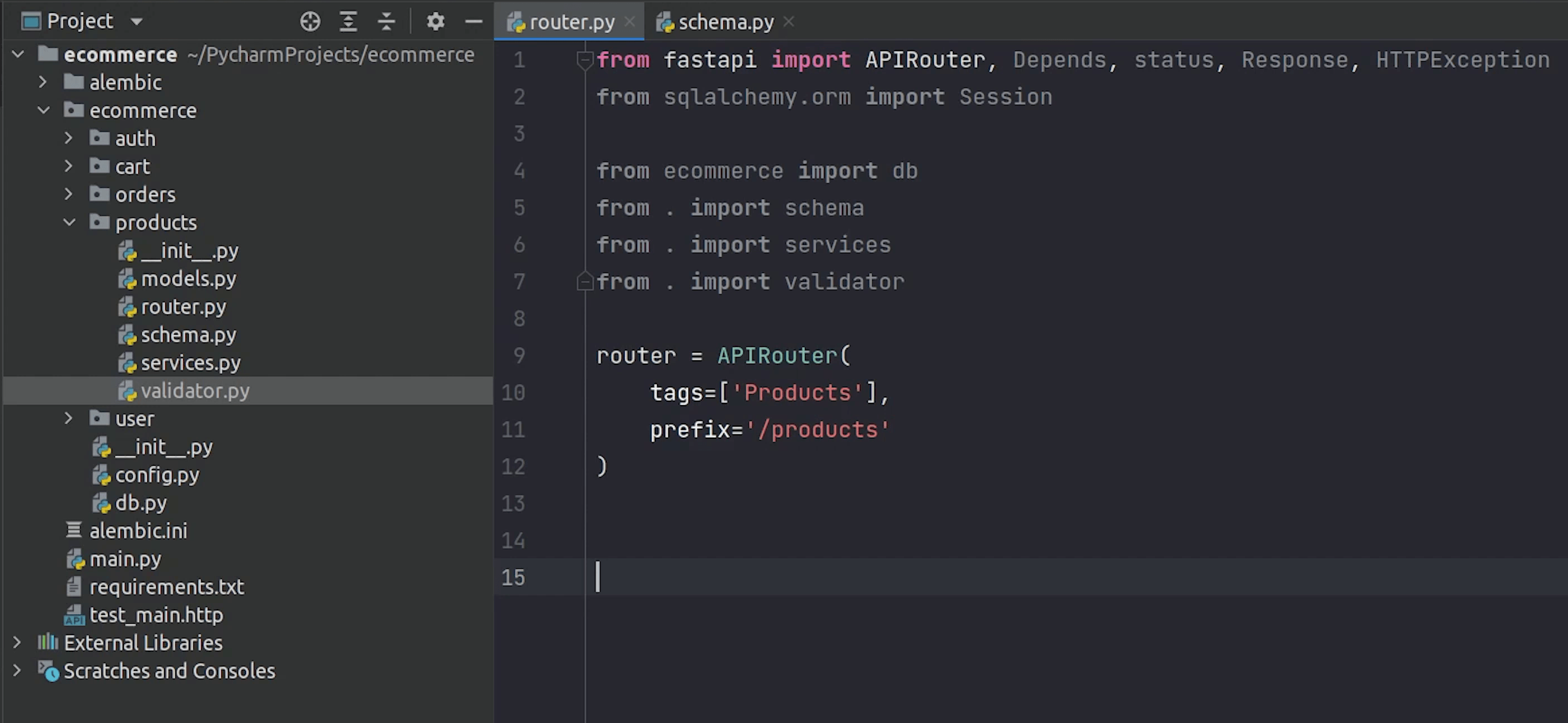Expand the auth folder
This screenshot has height=723, width=1568.
click(69, 138)
